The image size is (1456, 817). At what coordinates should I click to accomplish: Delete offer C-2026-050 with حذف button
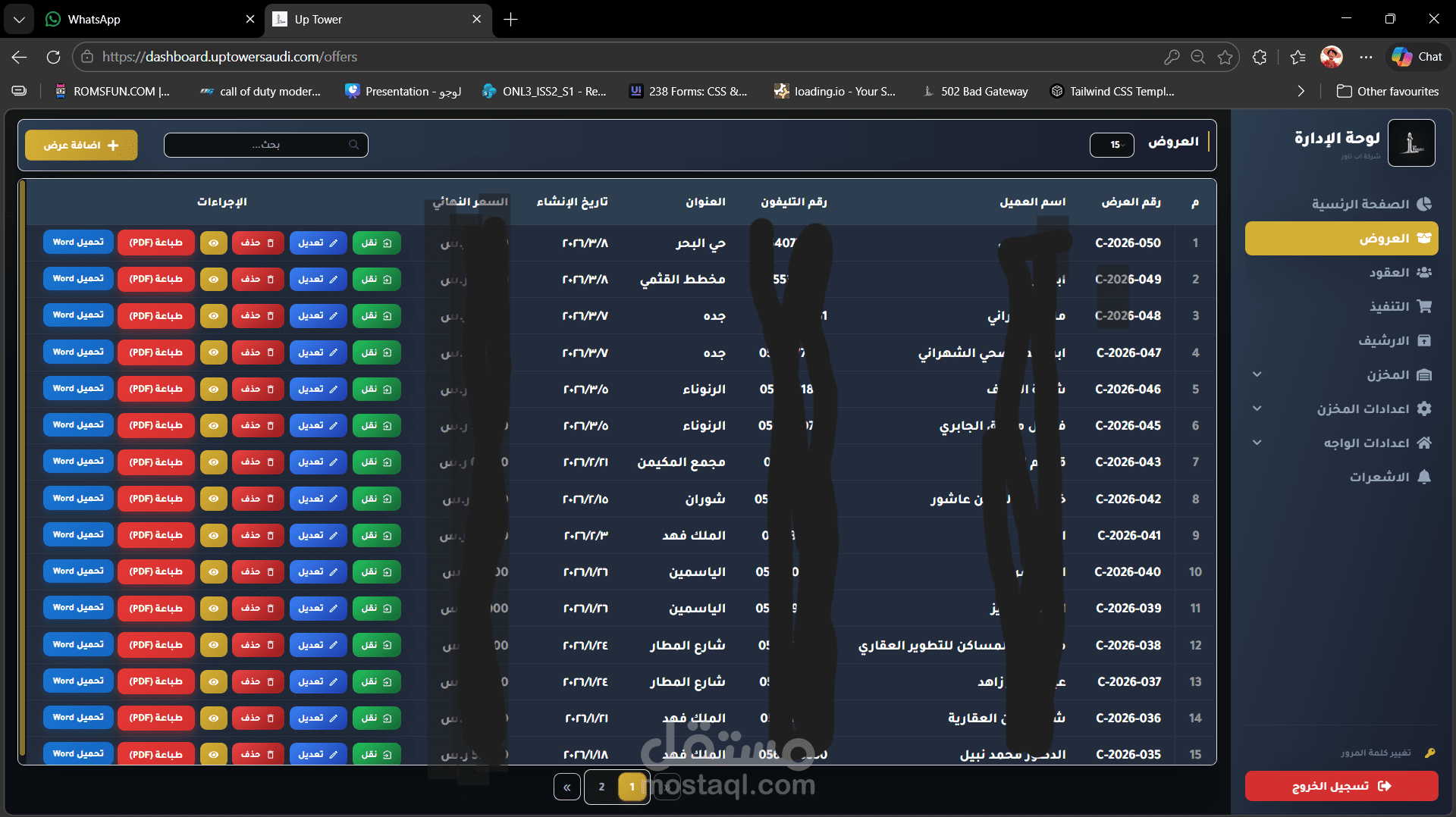[x=258, y=243]
